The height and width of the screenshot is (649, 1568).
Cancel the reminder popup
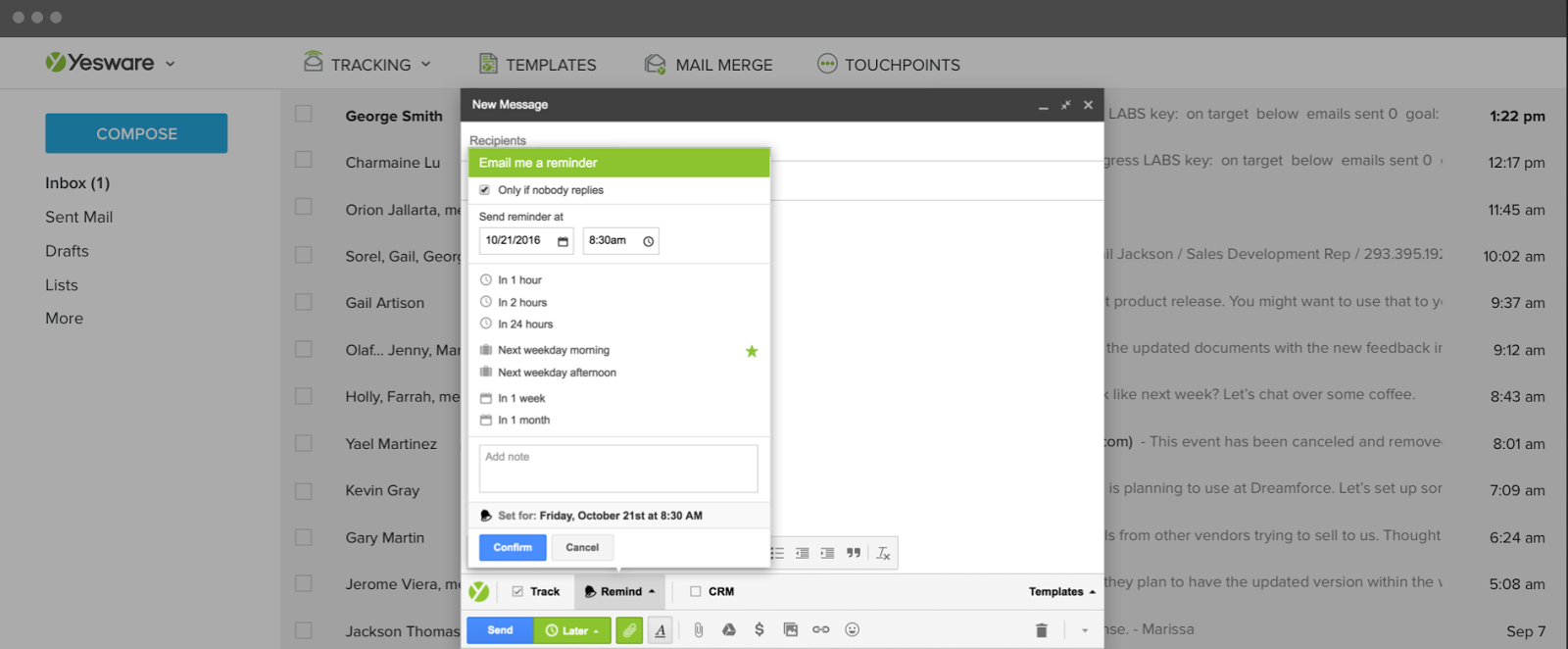[582, 547]
